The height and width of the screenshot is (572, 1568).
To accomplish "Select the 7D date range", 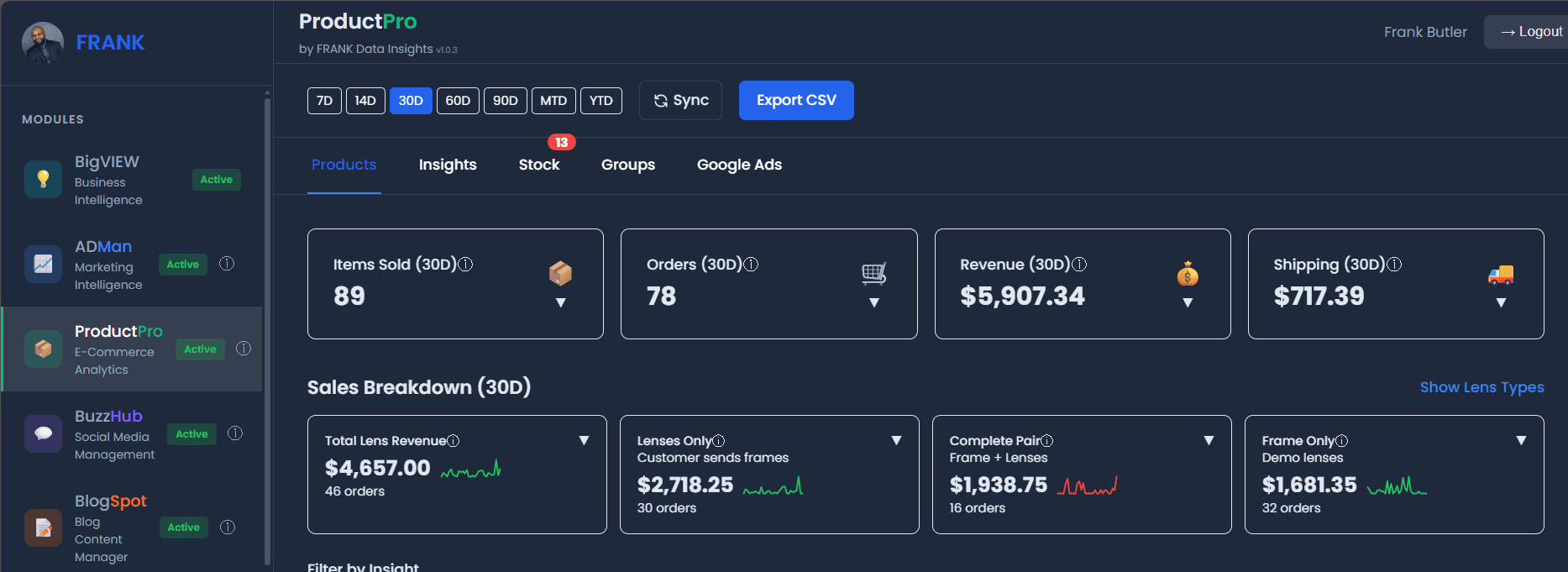I will [x=325, y=101].
